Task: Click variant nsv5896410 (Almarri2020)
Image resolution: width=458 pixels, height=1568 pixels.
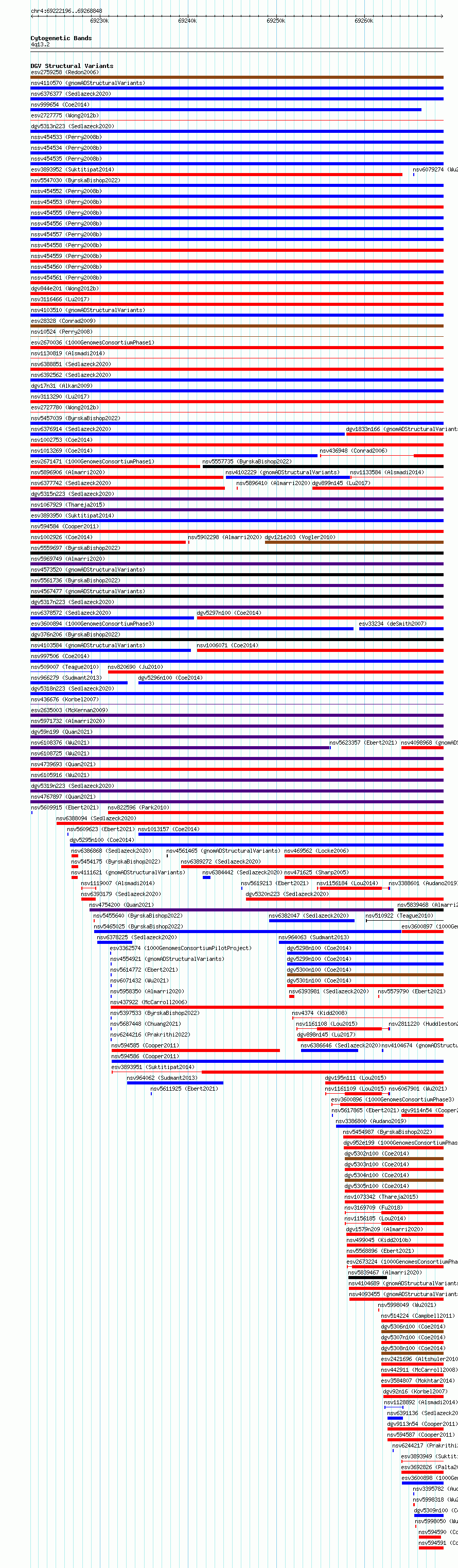Action: (273, 484)
